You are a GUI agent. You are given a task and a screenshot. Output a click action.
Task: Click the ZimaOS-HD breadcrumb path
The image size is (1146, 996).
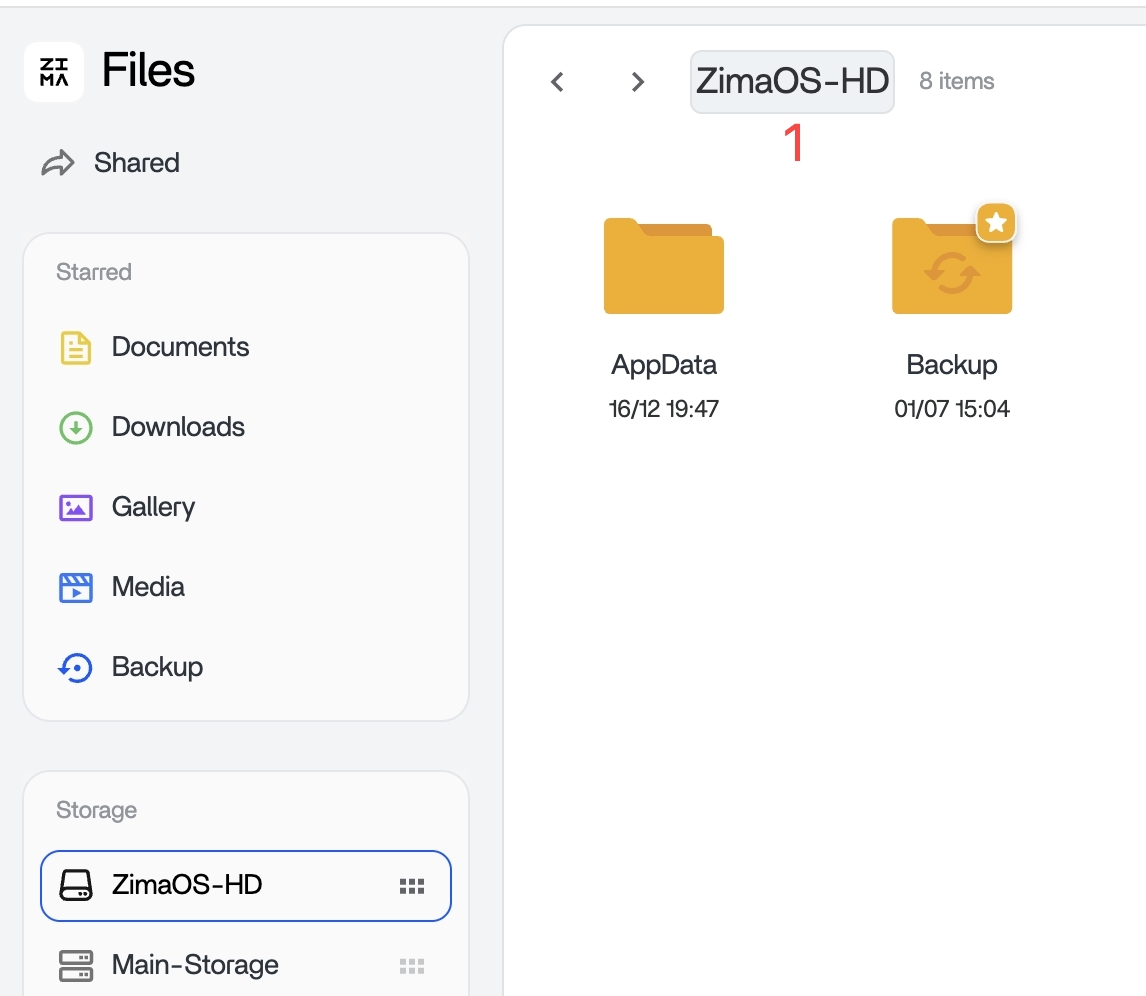(x=792, y=81)
